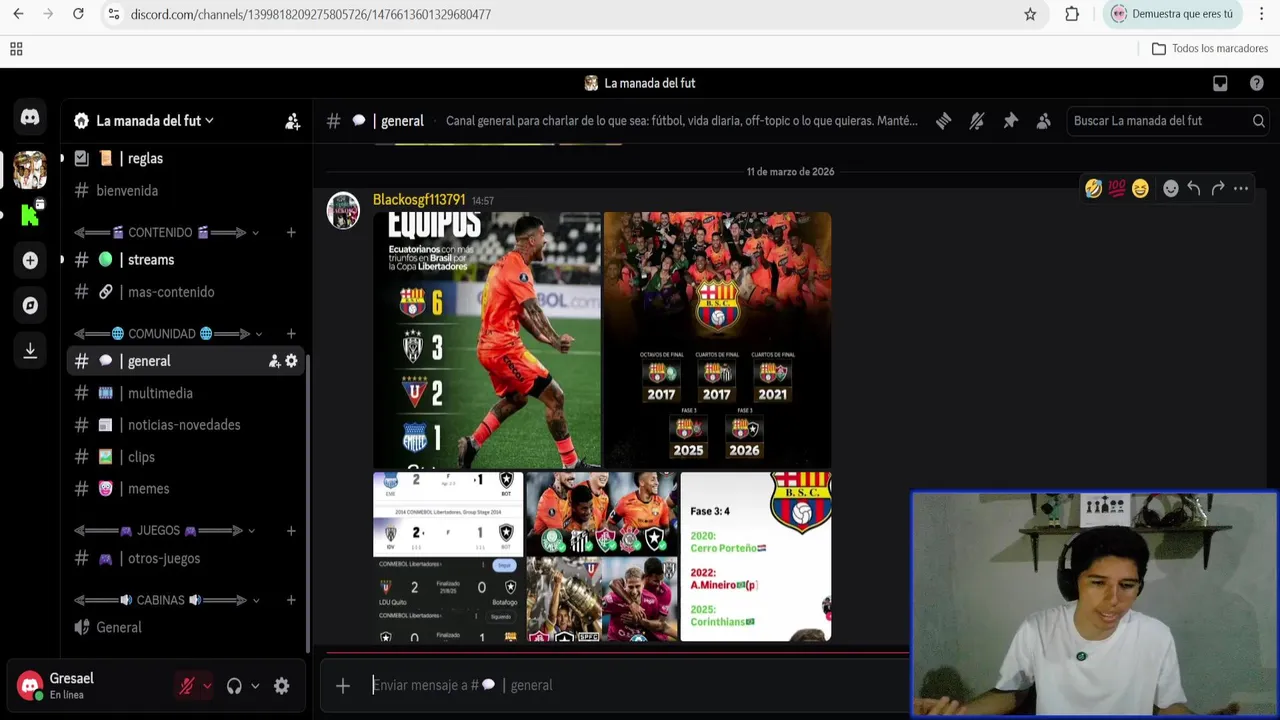Create invite for general channel
This screenshot has height=720, width=1280.
point(274,361)
